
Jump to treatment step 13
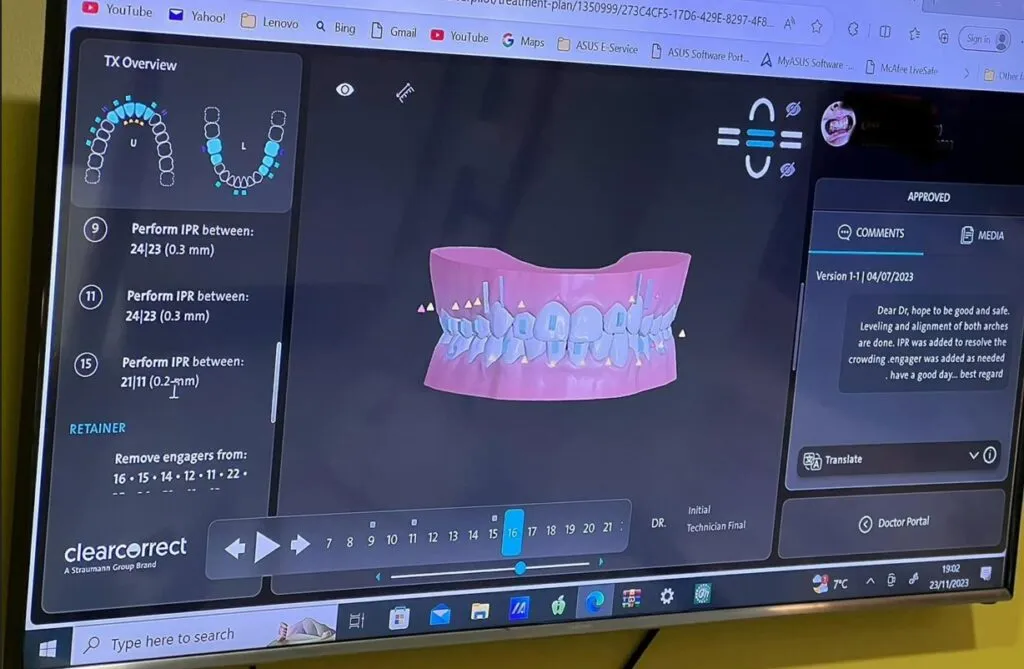(x=453, y=536)
